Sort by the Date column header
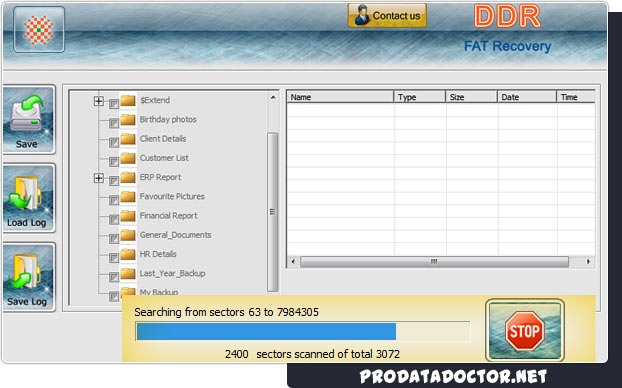The height and width of the screenshot is (388, 622). [527, 97]
